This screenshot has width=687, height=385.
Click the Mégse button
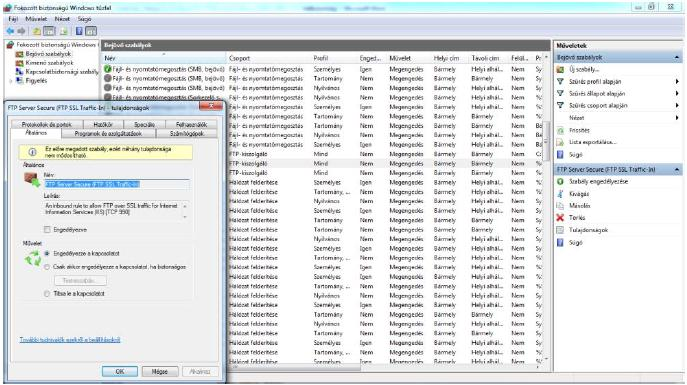point(160,371)
